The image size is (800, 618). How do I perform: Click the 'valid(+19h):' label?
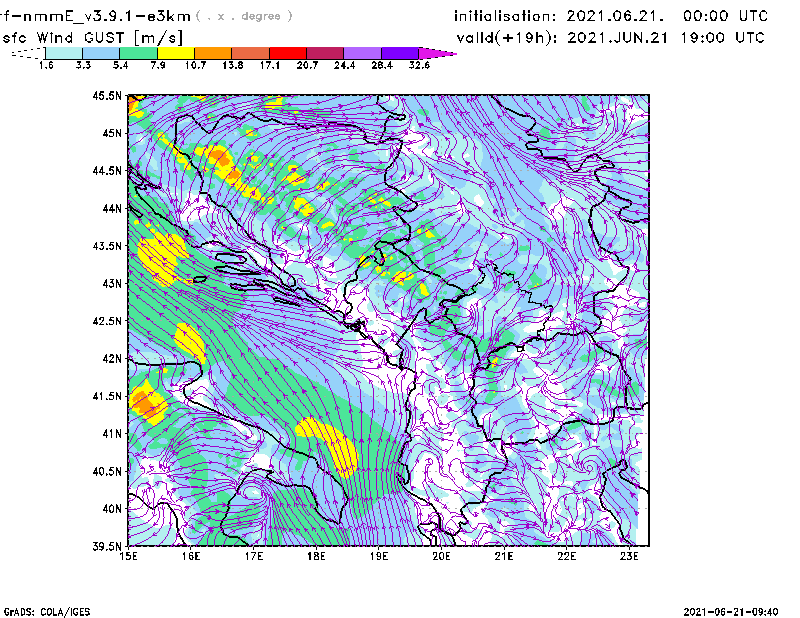click(x=507, y=38)
